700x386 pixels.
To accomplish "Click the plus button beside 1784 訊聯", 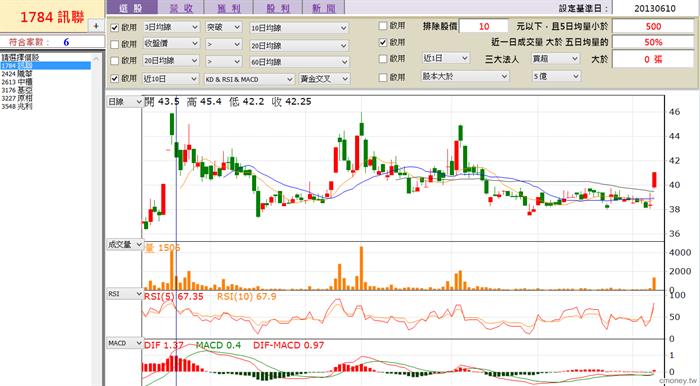I will [96, 26].
